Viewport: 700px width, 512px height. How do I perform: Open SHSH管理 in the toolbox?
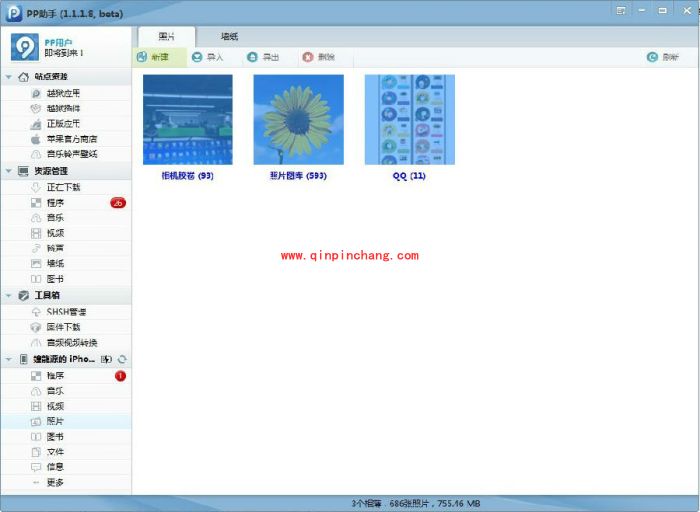(x=68, y=312)
